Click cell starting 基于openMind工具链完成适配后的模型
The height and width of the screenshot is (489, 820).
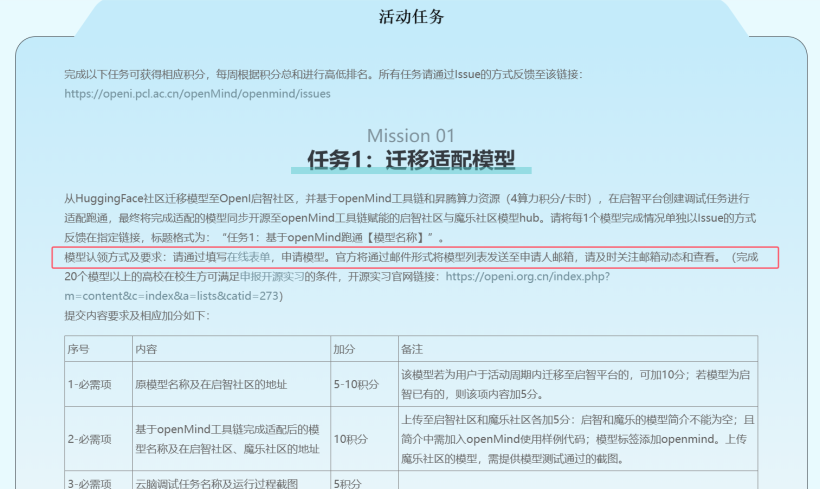coord(231,439)
